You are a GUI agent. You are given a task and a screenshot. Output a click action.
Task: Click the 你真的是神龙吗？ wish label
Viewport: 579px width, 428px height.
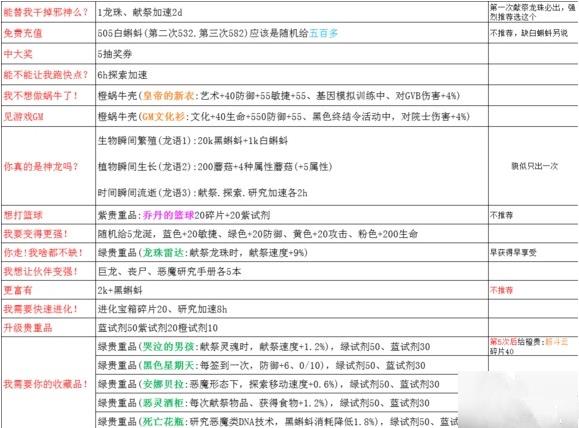[x=41, y=166]
